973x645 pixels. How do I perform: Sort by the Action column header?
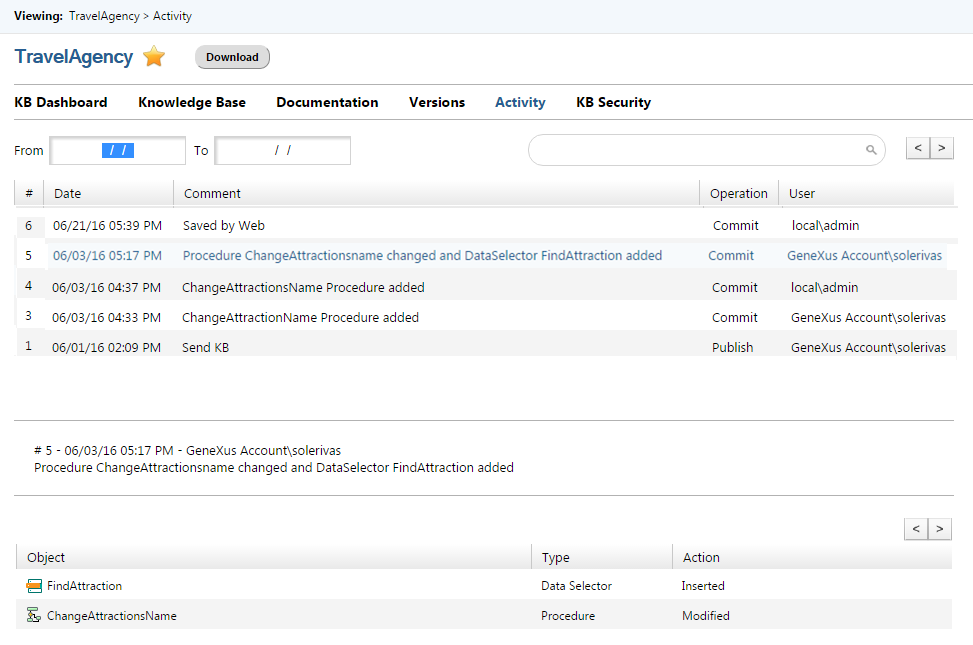coord(812,557)
